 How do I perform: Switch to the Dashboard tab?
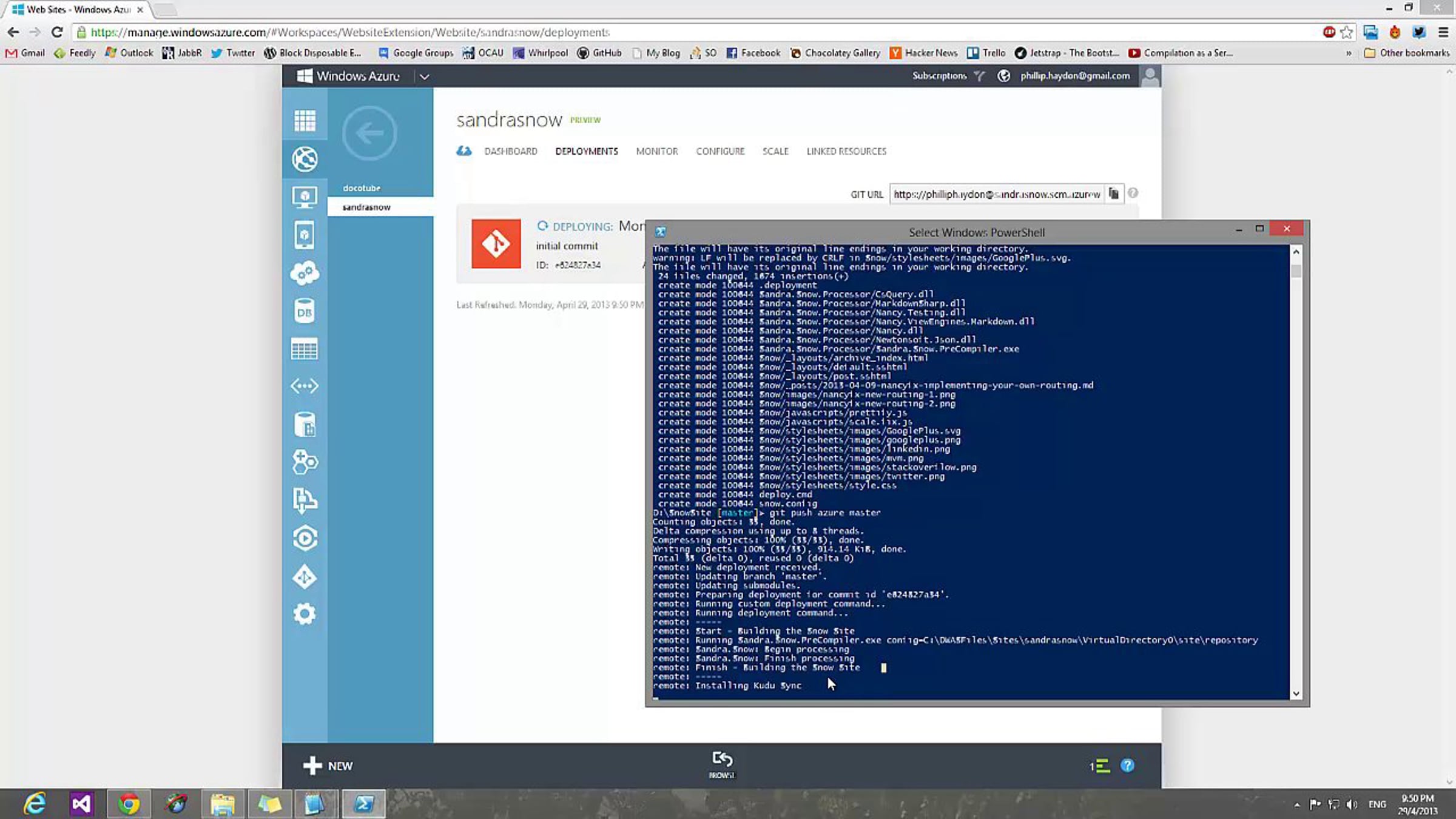511,151
